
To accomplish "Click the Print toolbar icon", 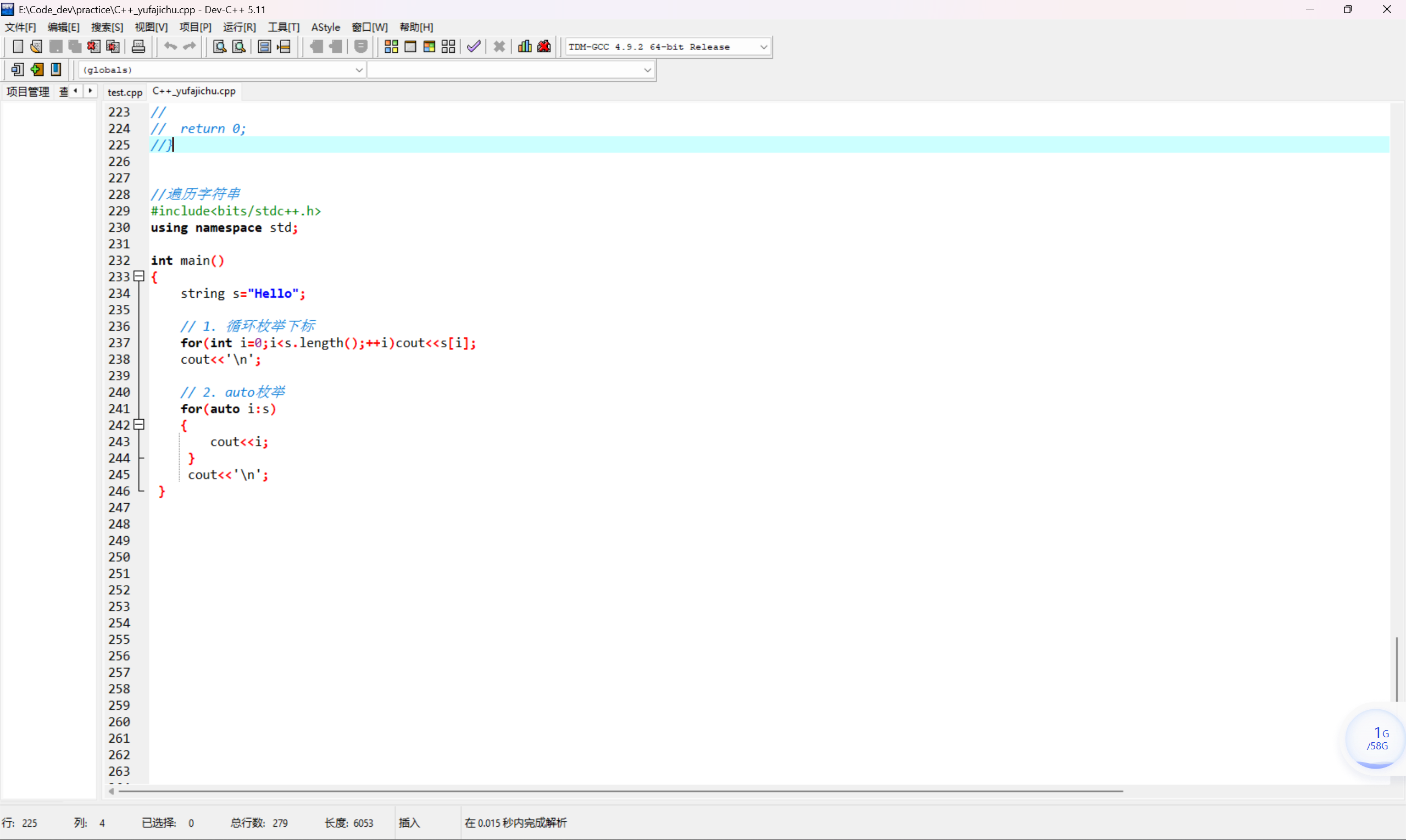I will coord(138,46).
